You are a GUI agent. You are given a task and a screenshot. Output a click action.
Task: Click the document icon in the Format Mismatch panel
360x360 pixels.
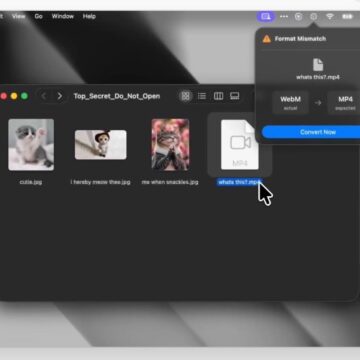click(318, 64)
